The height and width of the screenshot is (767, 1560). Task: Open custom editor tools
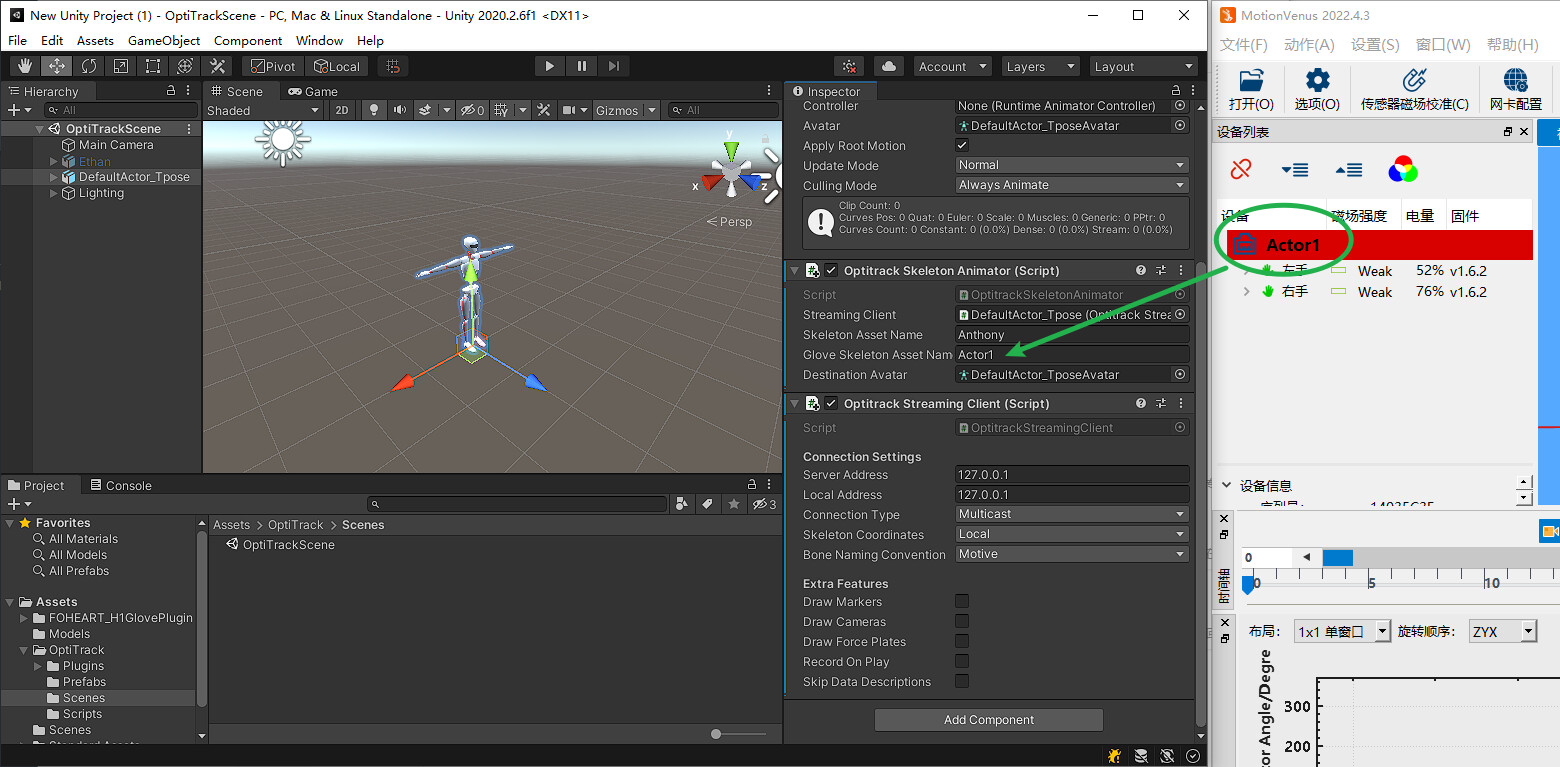(x=217, y=66)
